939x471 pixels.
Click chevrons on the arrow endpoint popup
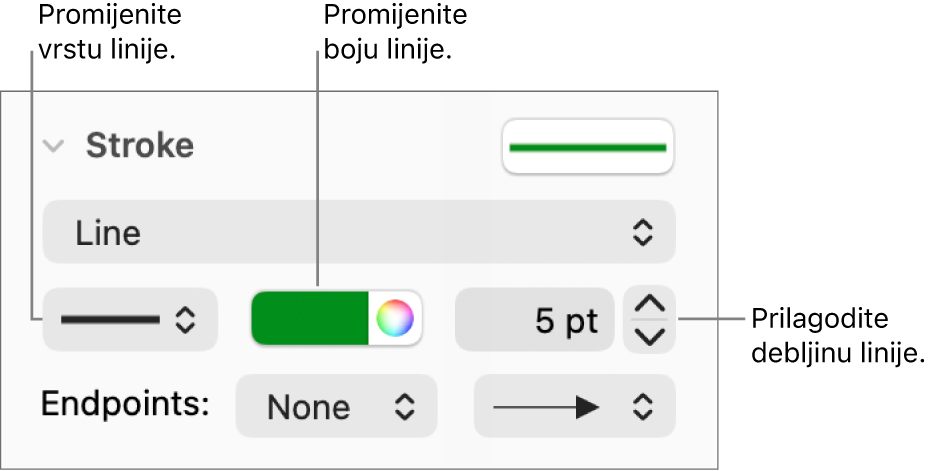click(642, 407)
